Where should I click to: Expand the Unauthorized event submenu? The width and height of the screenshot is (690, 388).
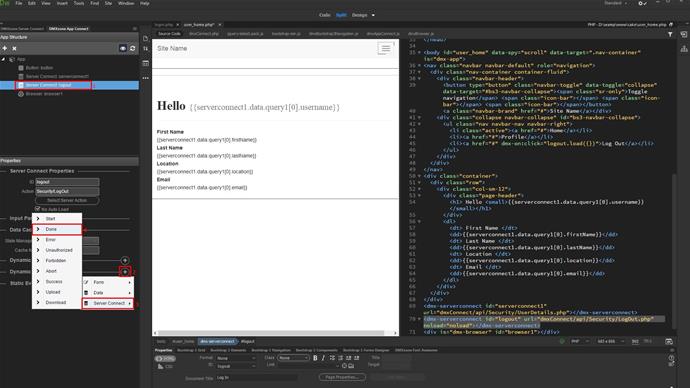[57, 250]
